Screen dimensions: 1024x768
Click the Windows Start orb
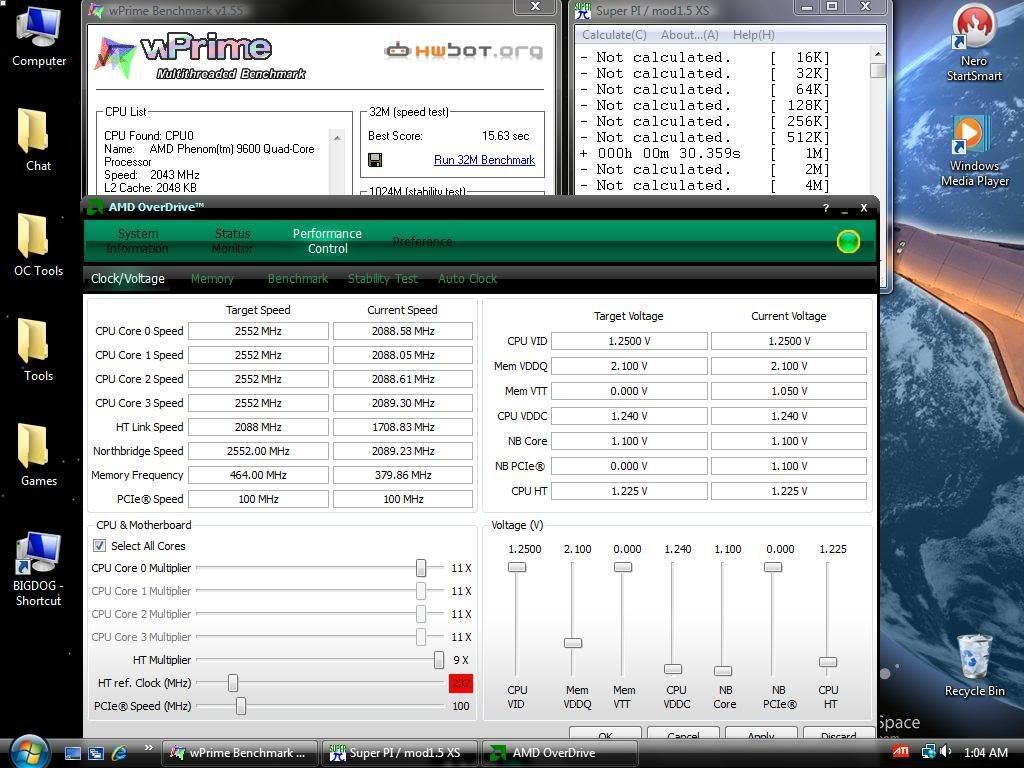(x=29, y=752)
